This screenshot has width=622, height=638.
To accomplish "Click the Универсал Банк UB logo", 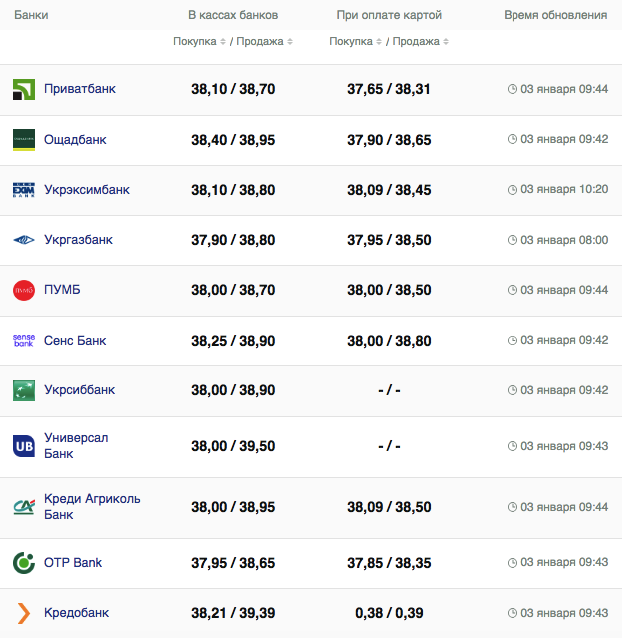I will [x=24, y=446].
